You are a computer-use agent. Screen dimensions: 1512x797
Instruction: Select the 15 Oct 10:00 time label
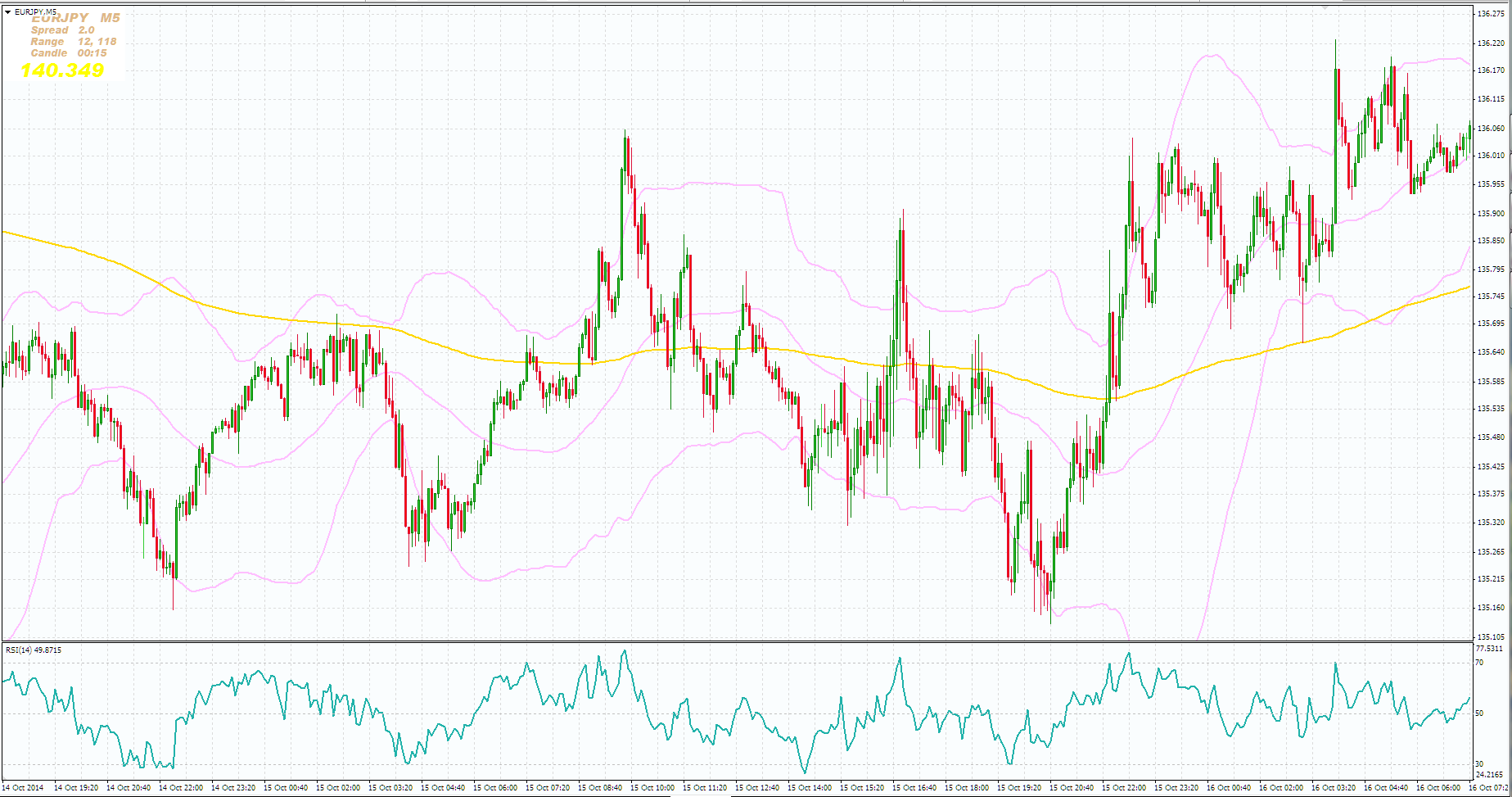click(652, 788)
